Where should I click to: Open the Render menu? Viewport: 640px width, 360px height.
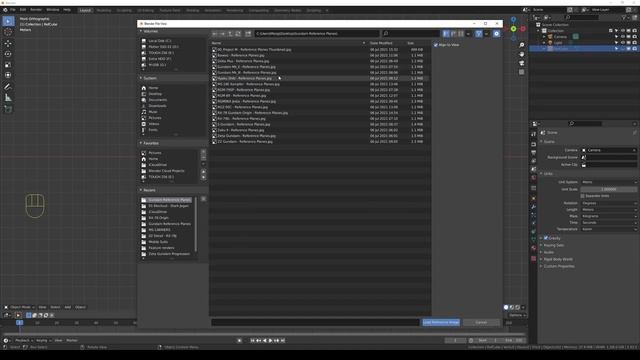point(36,10)
